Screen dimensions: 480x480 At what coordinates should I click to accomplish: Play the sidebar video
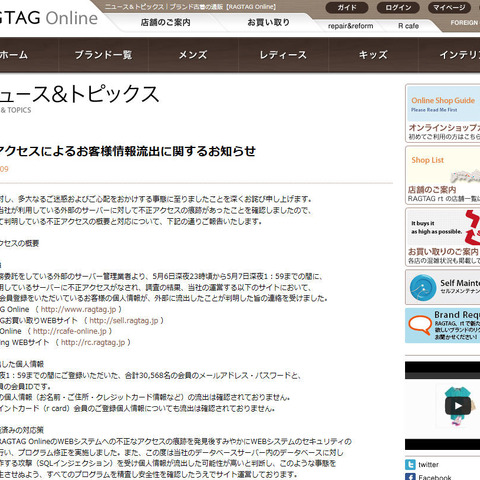(x=458, y=405)
